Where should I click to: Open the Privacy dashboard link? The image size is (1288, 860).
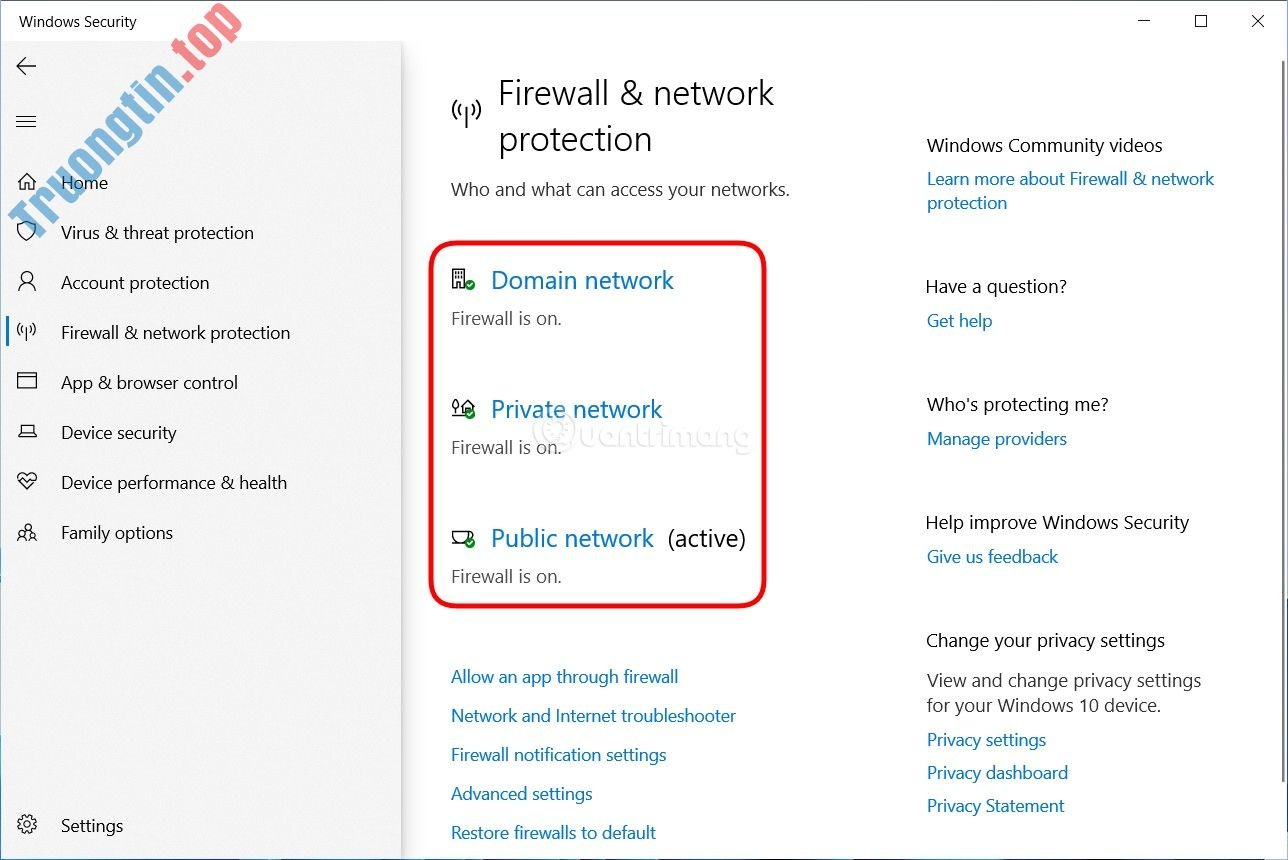pyautogui.click(x=997, y=773)
